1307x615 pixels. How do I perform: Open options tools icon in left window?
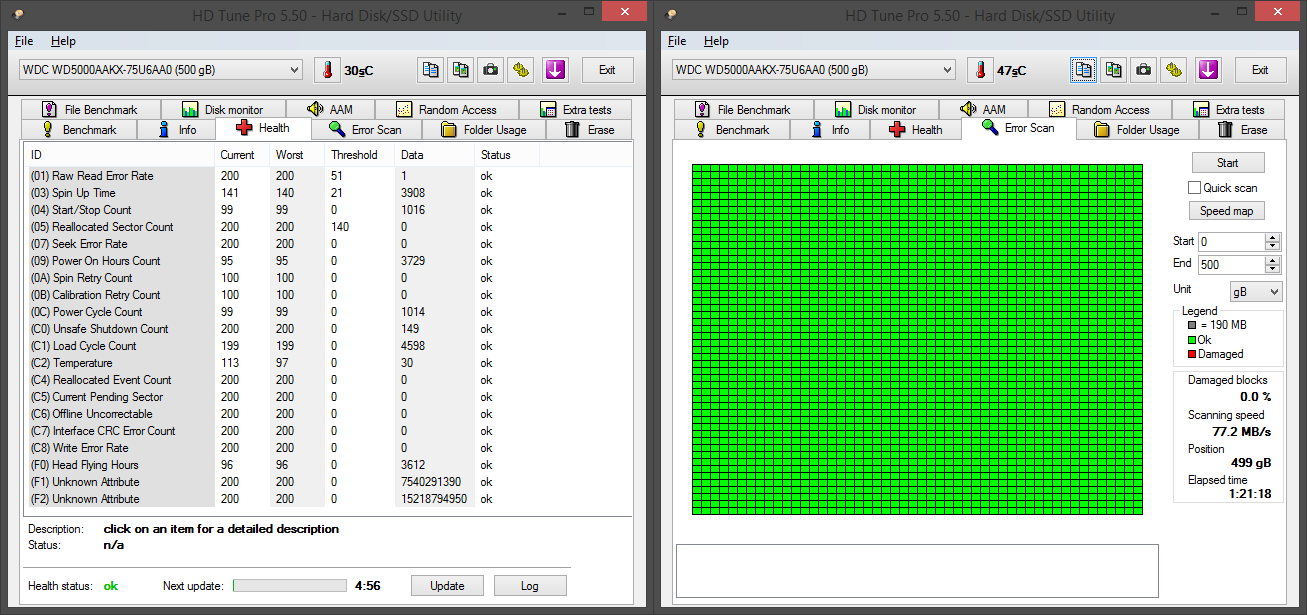pos(520,70)
